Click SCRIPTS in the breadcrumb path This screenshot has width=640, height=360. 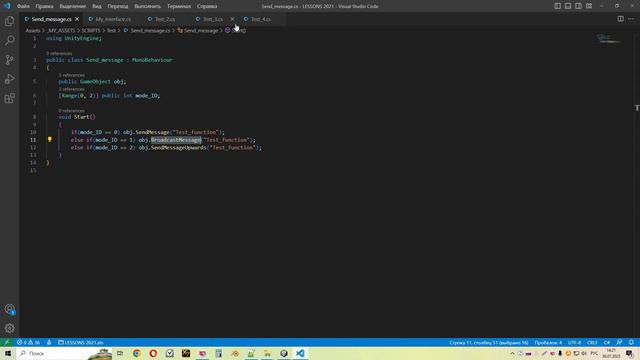(91, 31)
